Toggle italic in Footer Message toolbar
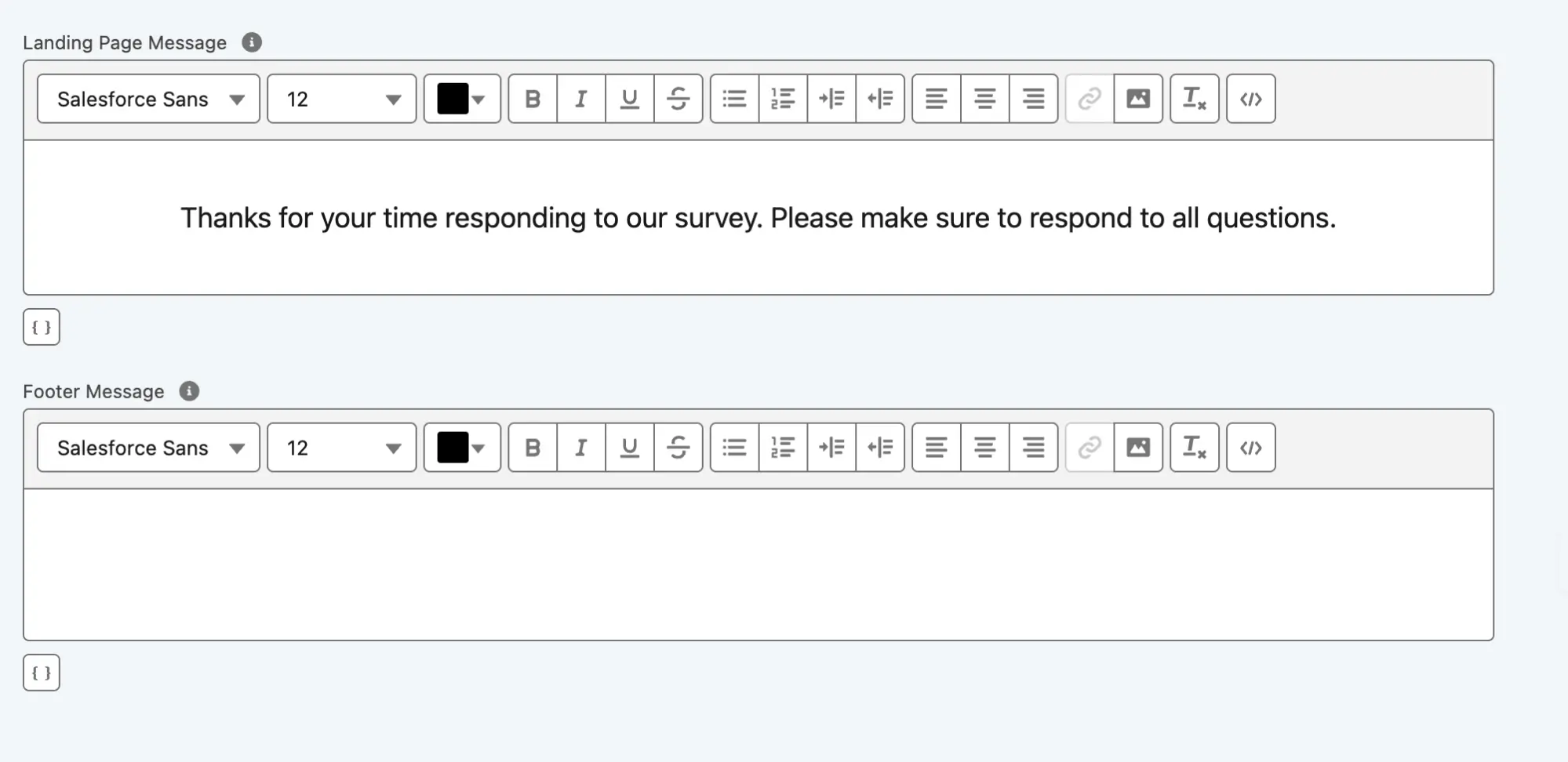Viewport: 1568px width, 762px height. click(581, 448)
